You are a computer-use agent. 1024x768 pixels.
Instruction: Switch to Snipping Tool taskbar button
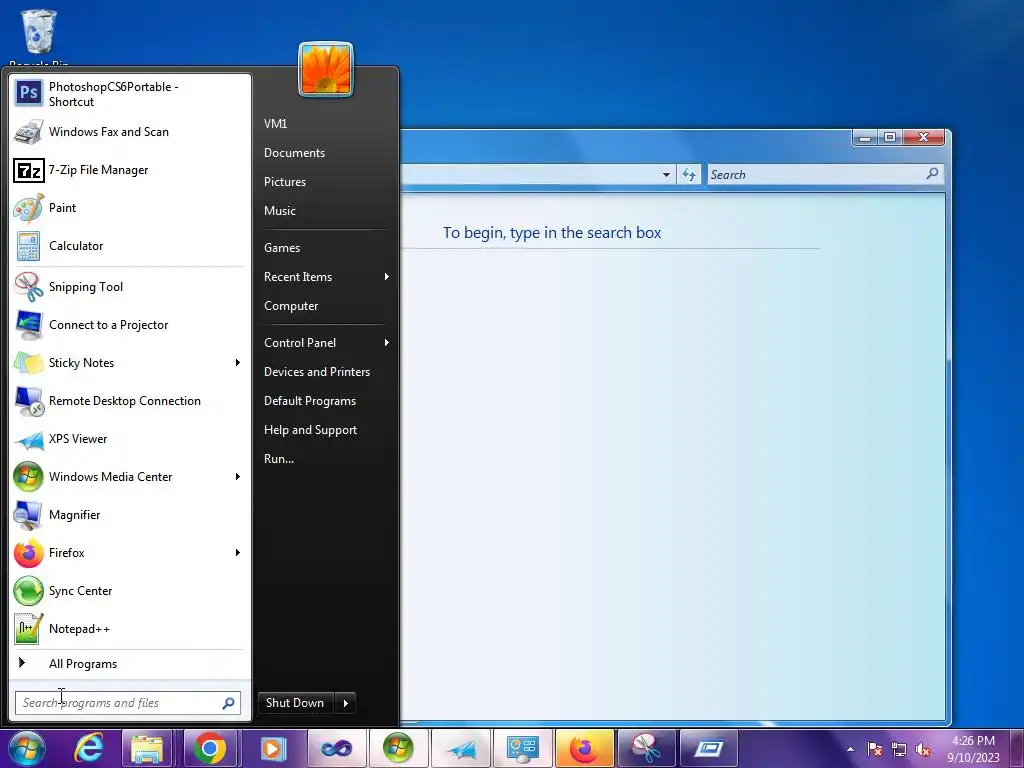point(647,748)
